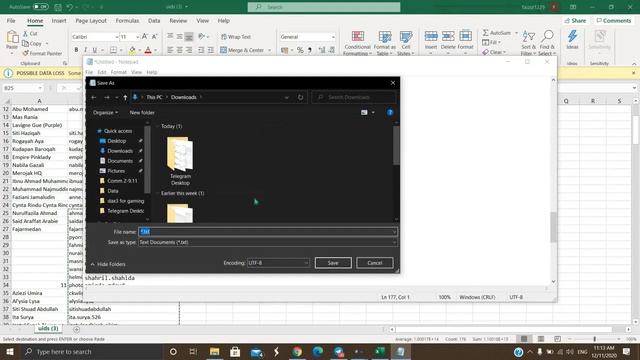This screenshot has height=360, width=640.
Task: Click Up one level arrow in Save As
Action: tap(125, 97)
